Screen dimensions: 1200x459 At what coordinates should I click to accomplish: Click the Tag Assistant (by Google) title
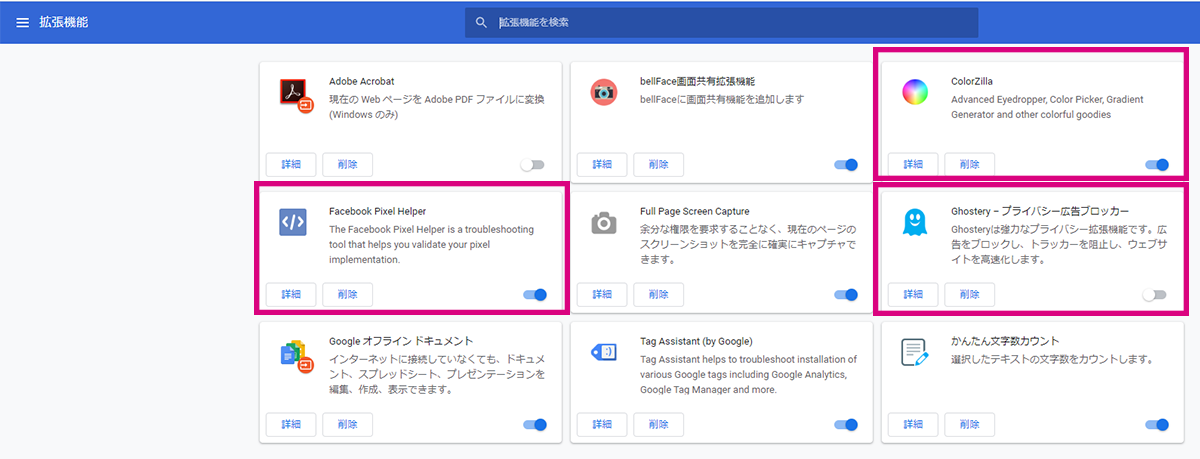(696, 341)
